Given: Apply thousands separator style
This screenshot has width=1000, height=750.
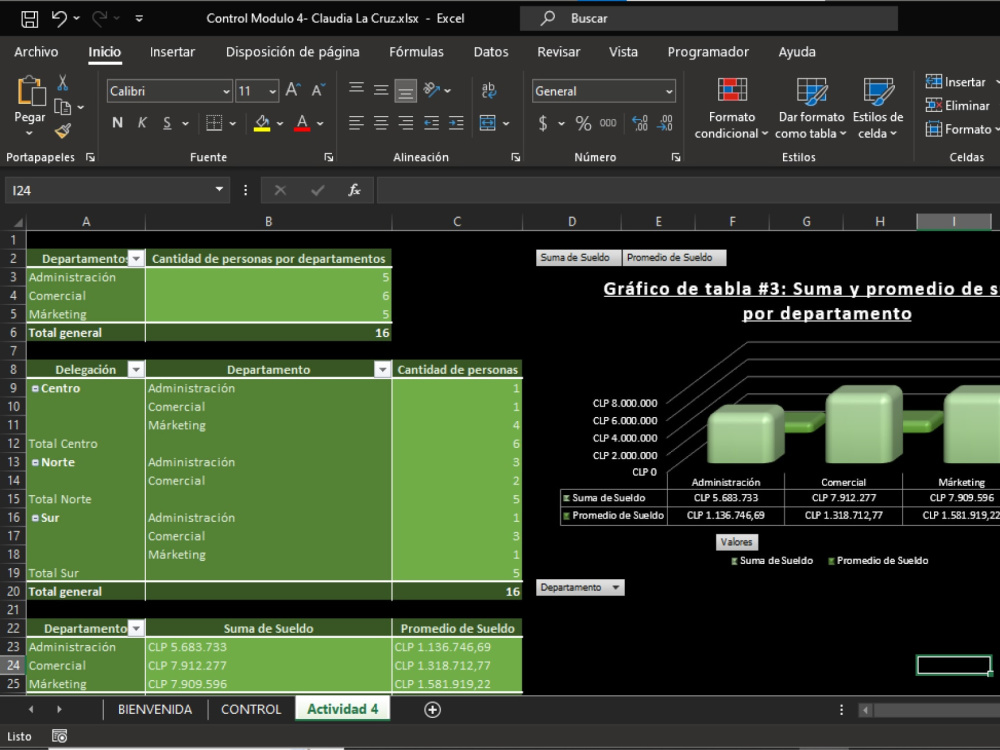Looking at the screenshot, I should click(x=608, y=123).
